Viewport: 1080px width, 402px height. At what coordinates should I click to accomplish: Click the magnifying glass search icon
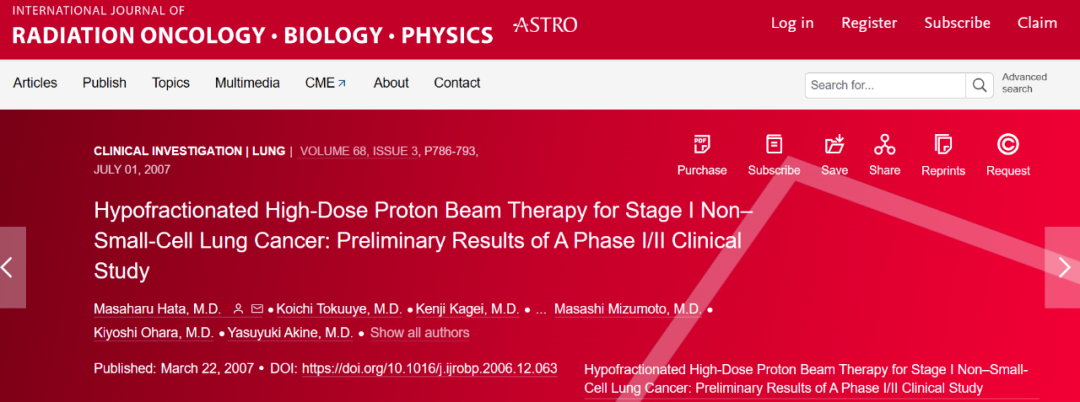coord(979,85)
